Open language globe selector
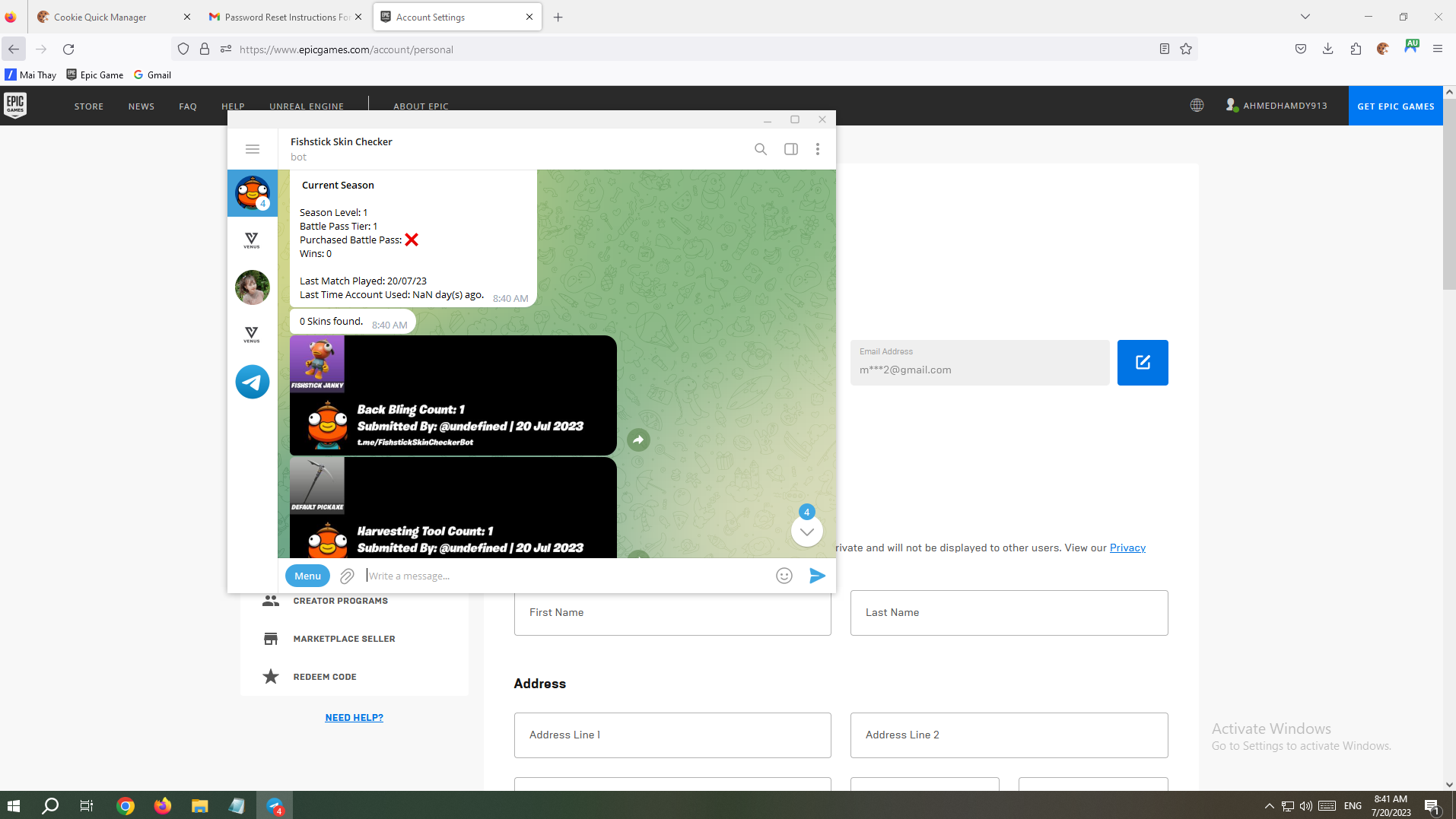Image resolution: width=1456 pixels, height=819 pixels. click(1197, 106)
